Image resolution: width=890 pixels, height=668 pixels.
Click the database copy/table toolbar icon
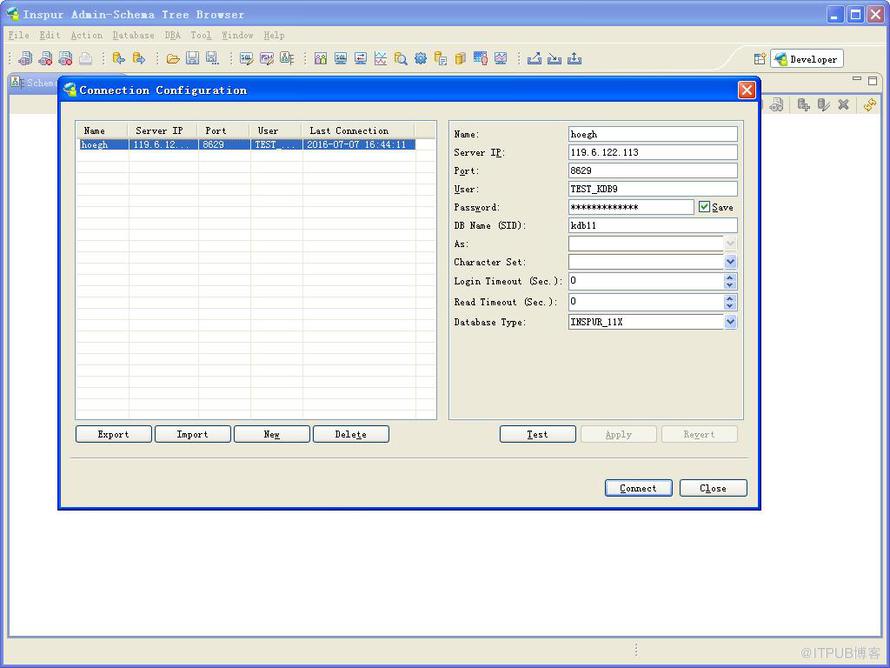tap(440, 58)
